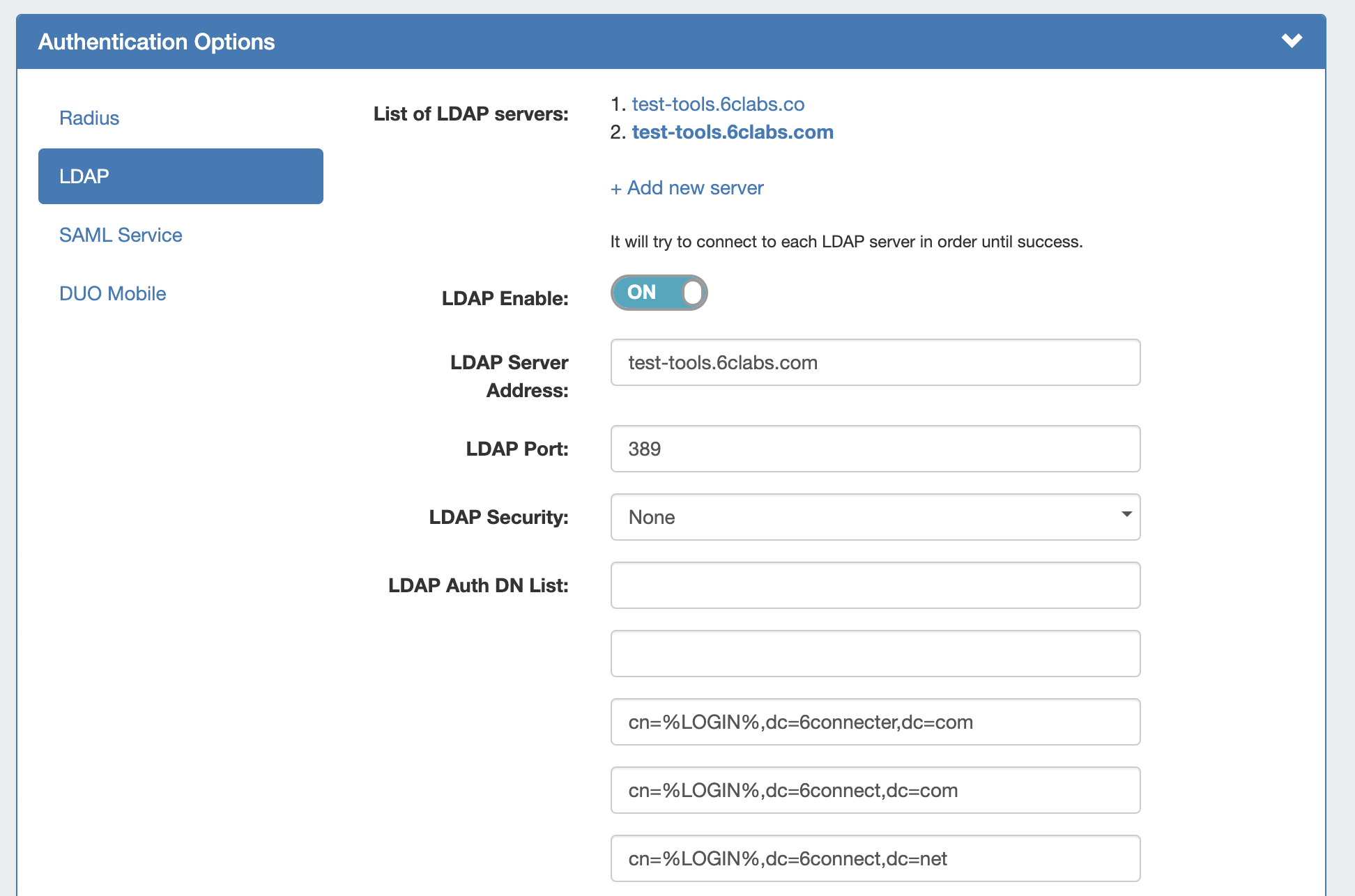Viewport: 1355px width, 896px height.
Task: Collapse the Authentication Options panel chevron
Action: click(1292, 40)
